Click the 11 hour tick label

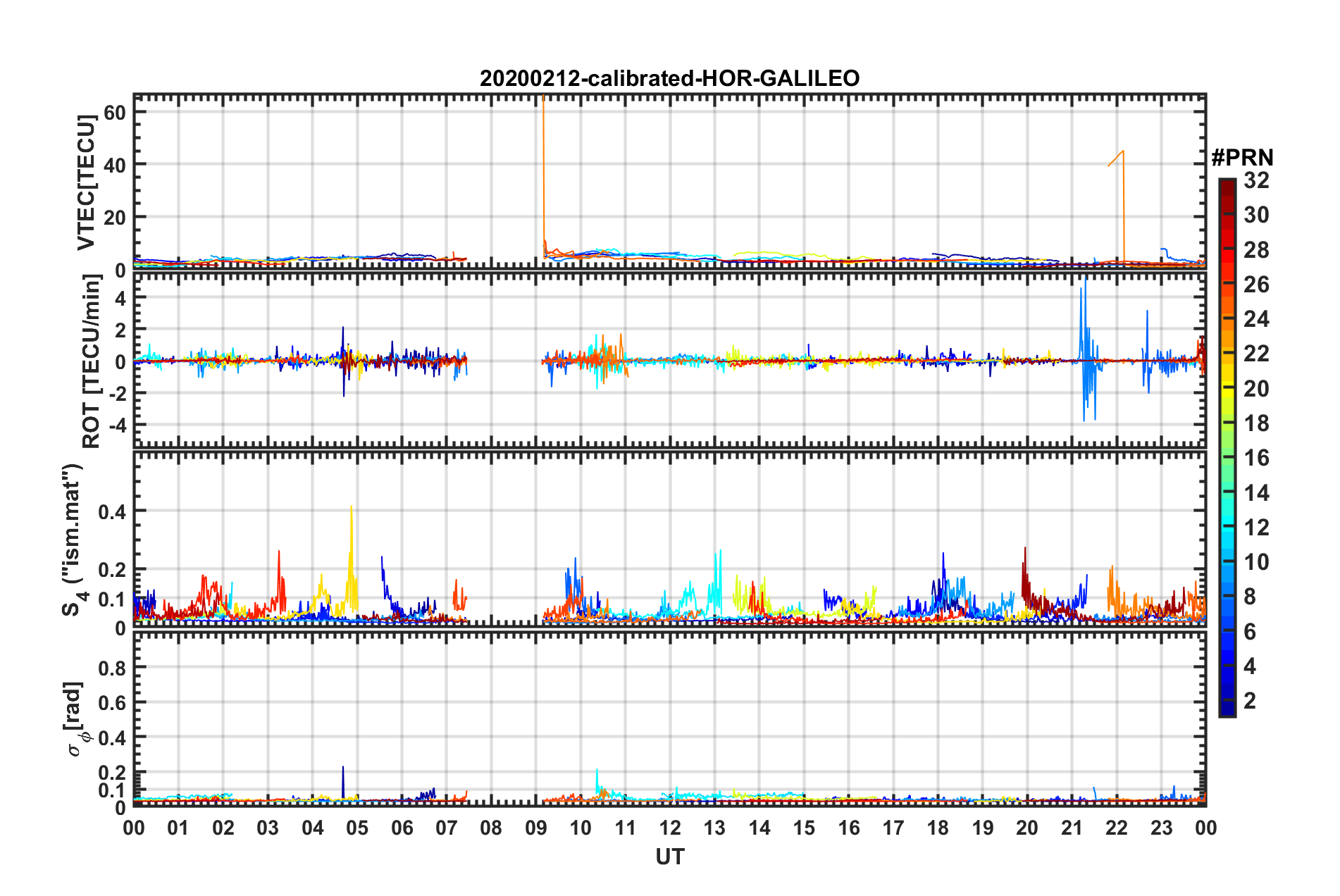[x=626, y=828]
